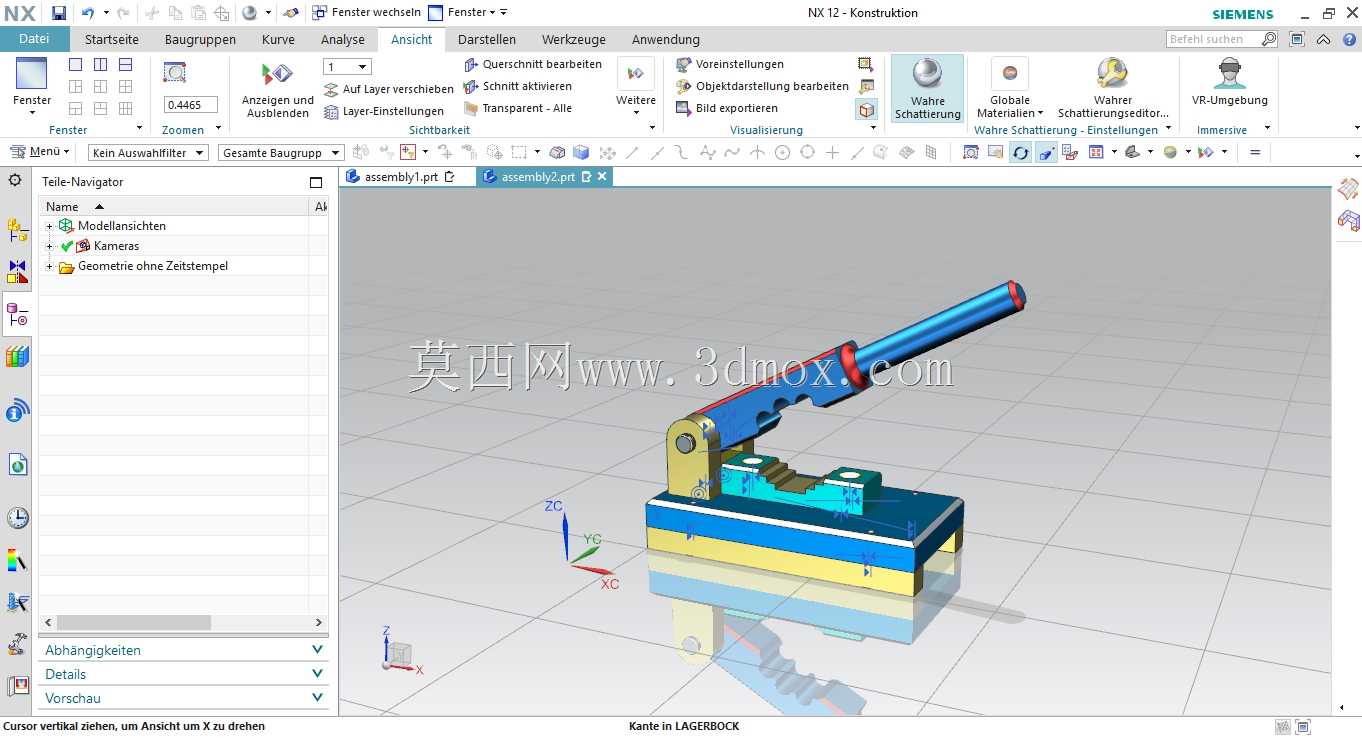The height and width of the screenshot is (738, 1362).
Task: Open the Zoom area icon in Zoomen group
Action: click(175, 73)
